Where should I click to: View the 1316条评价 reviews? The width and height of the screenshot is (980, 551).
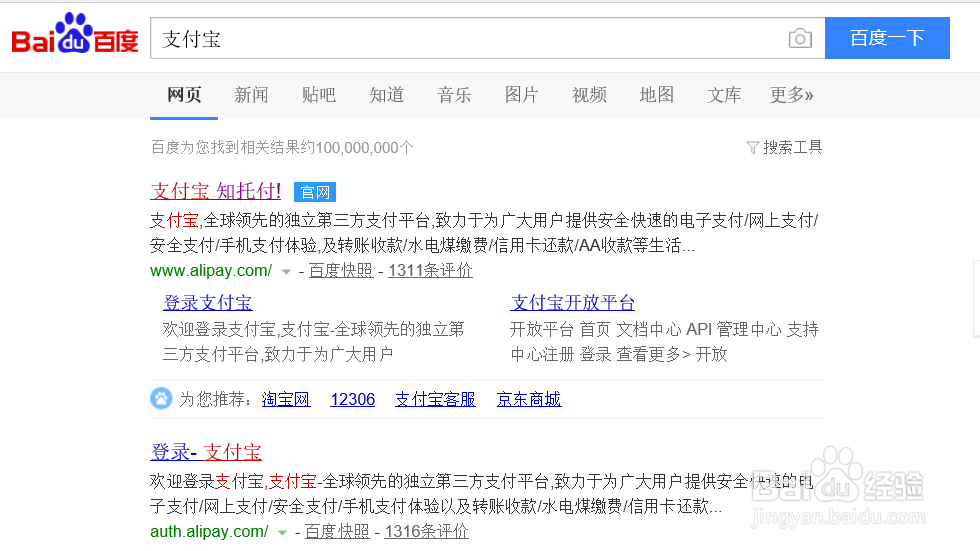tap(426, 532)
